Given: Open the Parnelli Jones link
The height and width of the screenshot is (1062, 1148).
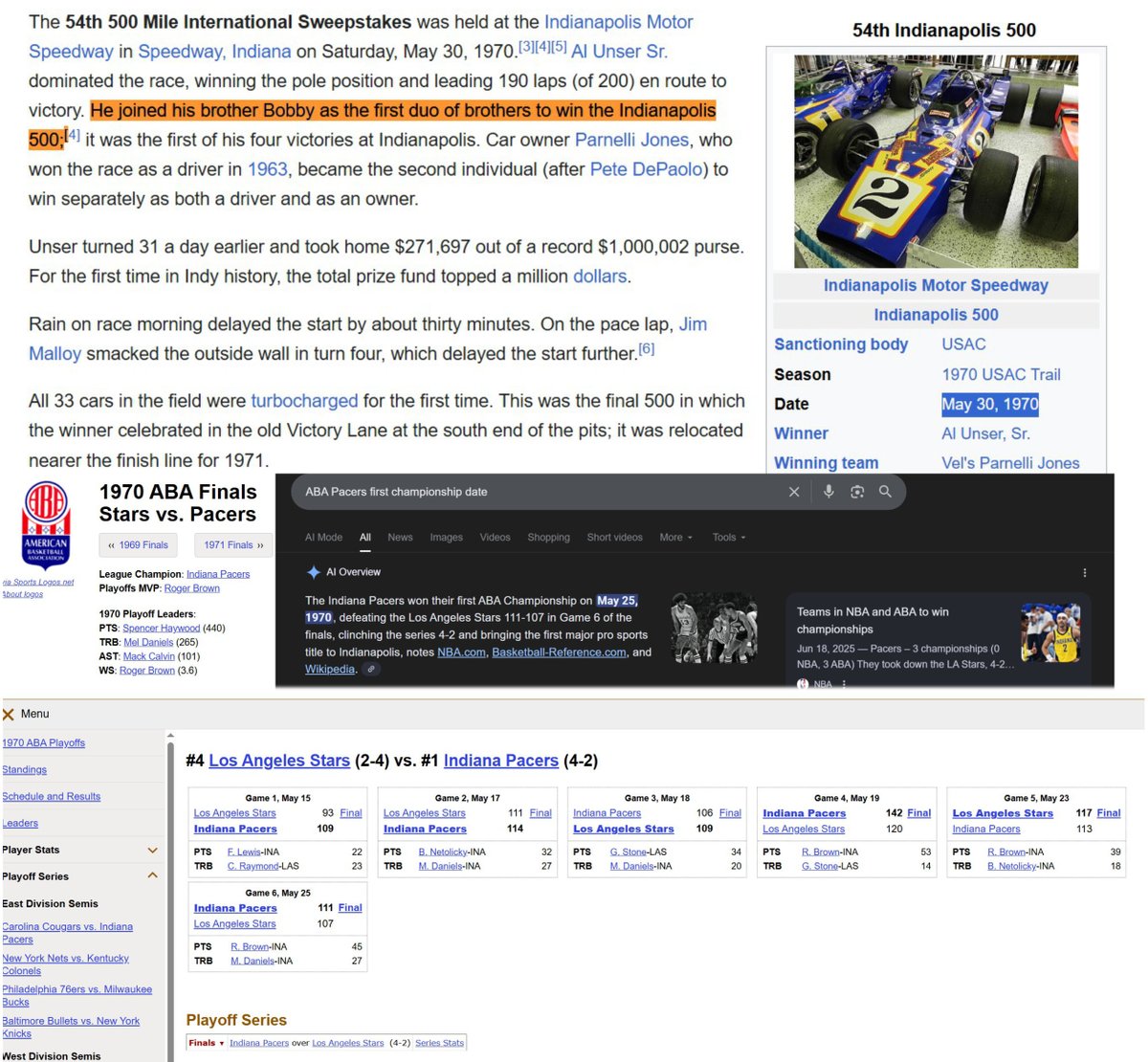Looking at the screenshot, I should 631,140.
